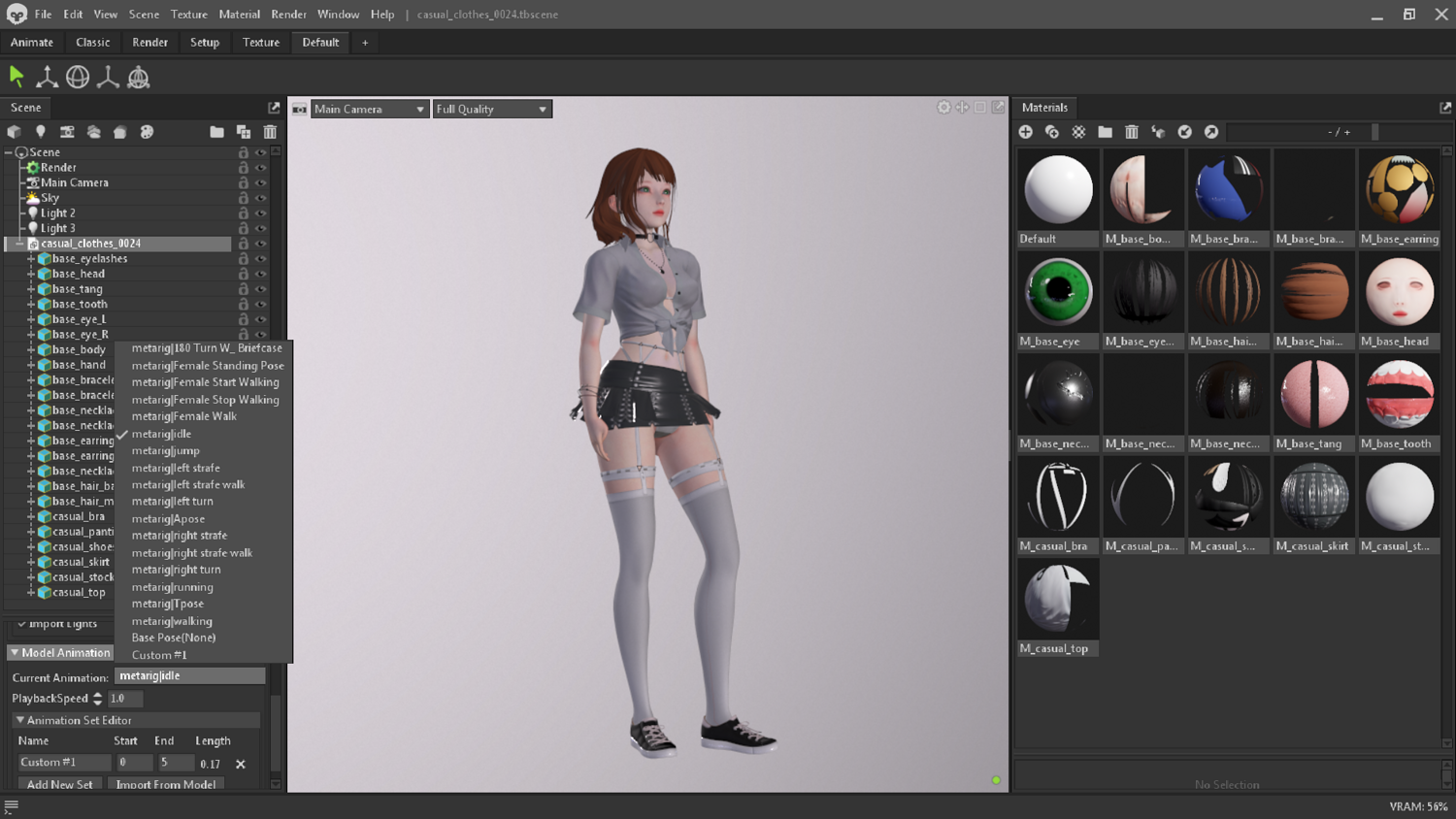Open the Material menu

(x=240, y=15)
